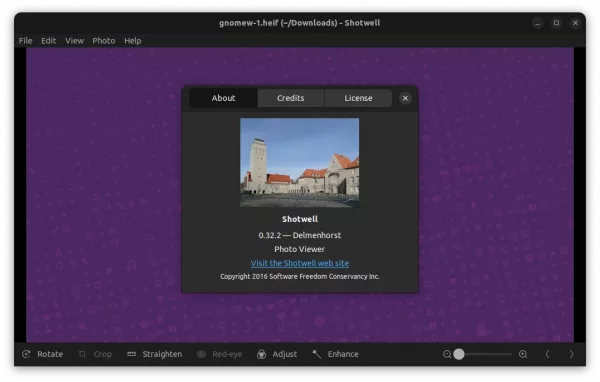This screenshot has height=382, width=600.
Task: Open the Photo menu
Action: coord(104,41)
